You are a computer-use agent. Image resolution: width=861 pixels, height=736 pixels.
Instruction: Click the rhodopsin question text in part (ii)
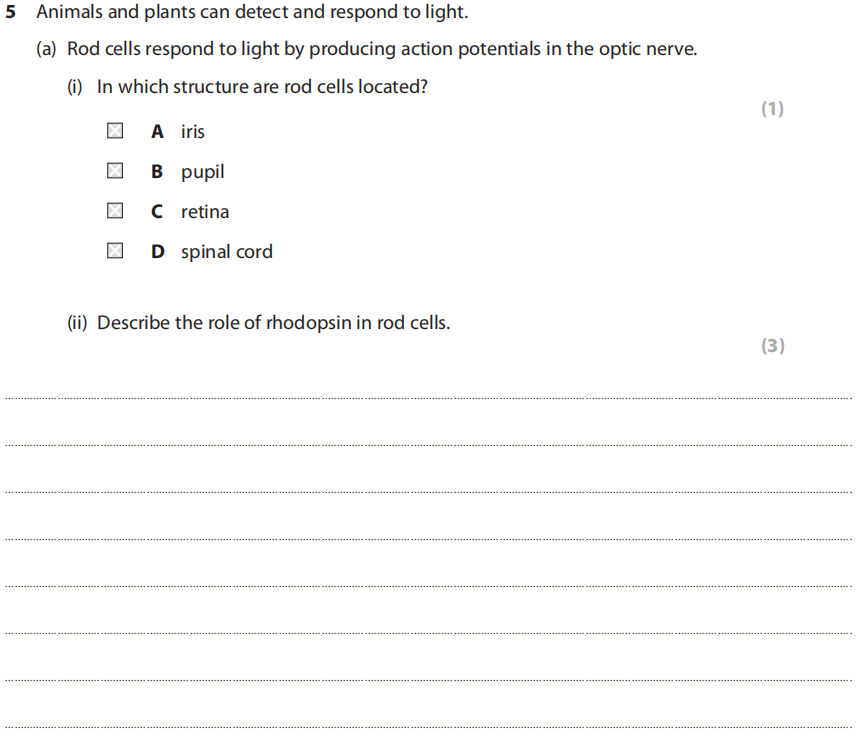(x=258, y=323)
